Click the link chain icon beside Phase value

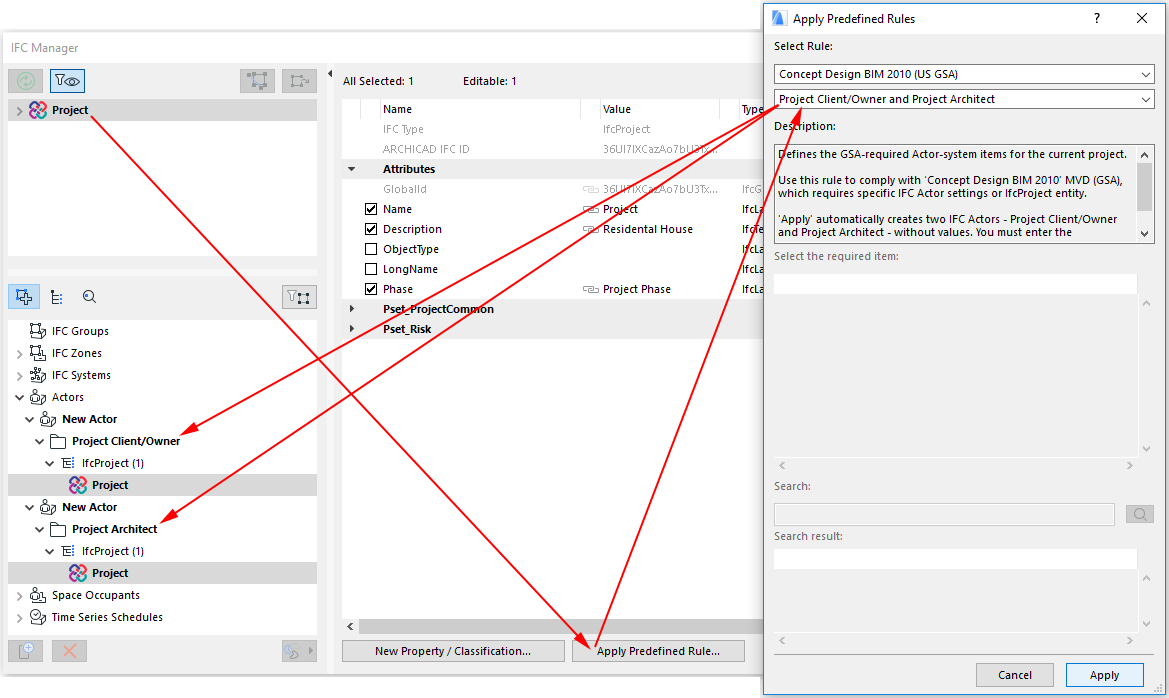590,289
